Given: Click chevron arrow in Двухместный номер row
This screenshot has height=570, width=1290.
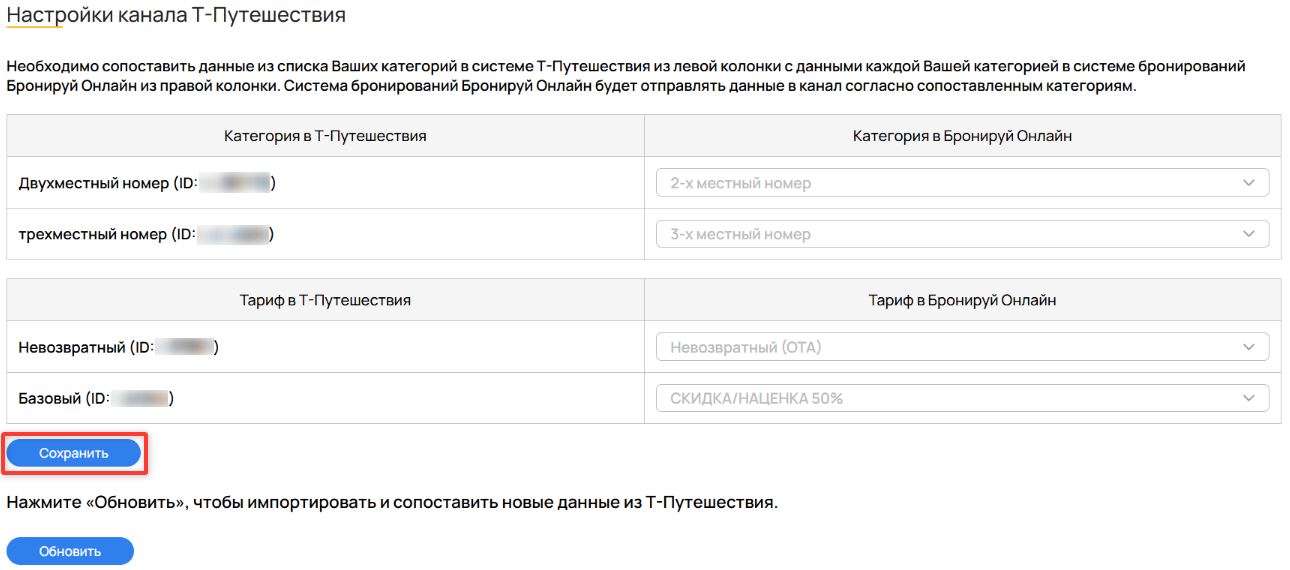Looking at the screenshot, I should coord(1248,183).
